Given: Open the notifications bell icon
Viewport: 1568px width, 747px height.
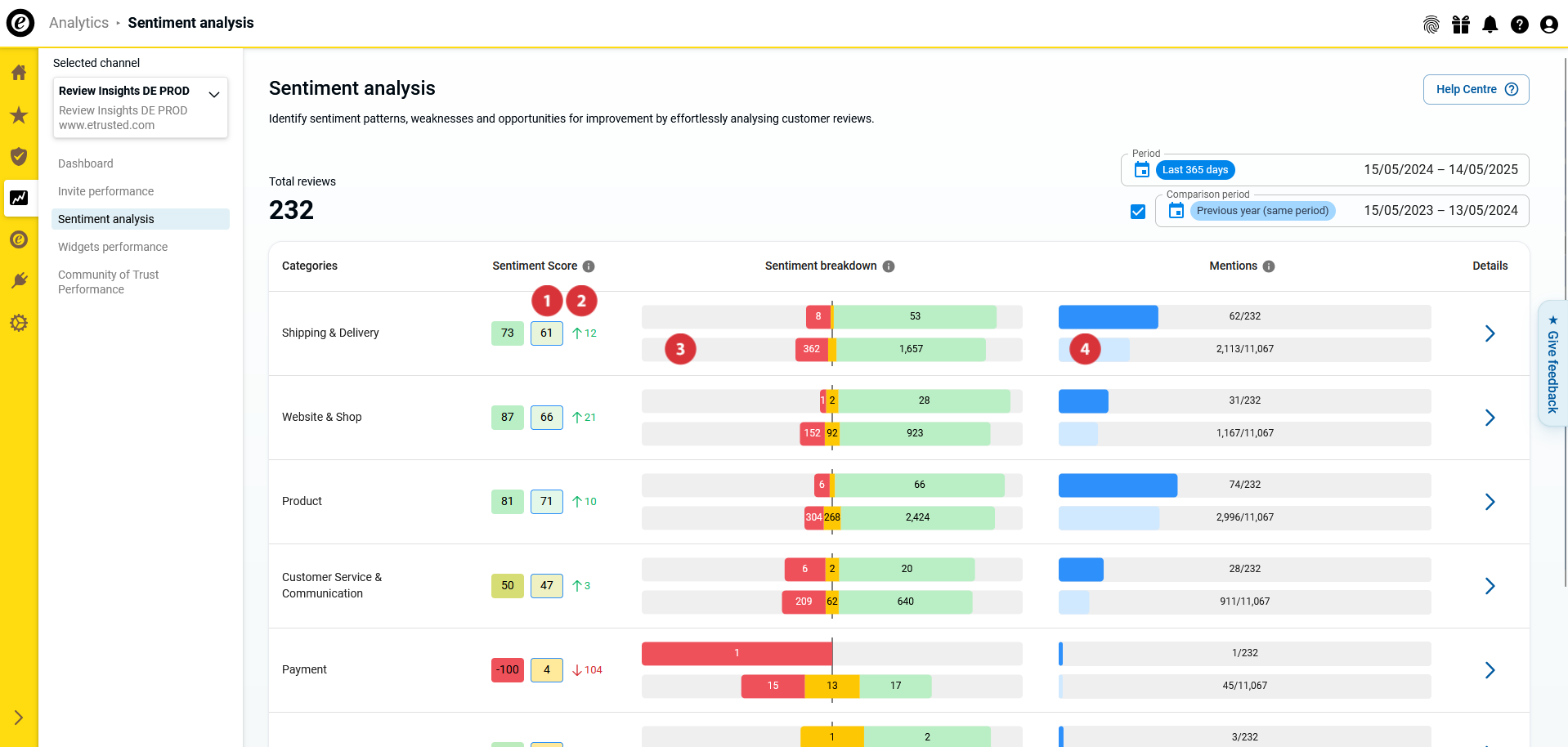Looking at the screenshot, I should pos(1490,25).
